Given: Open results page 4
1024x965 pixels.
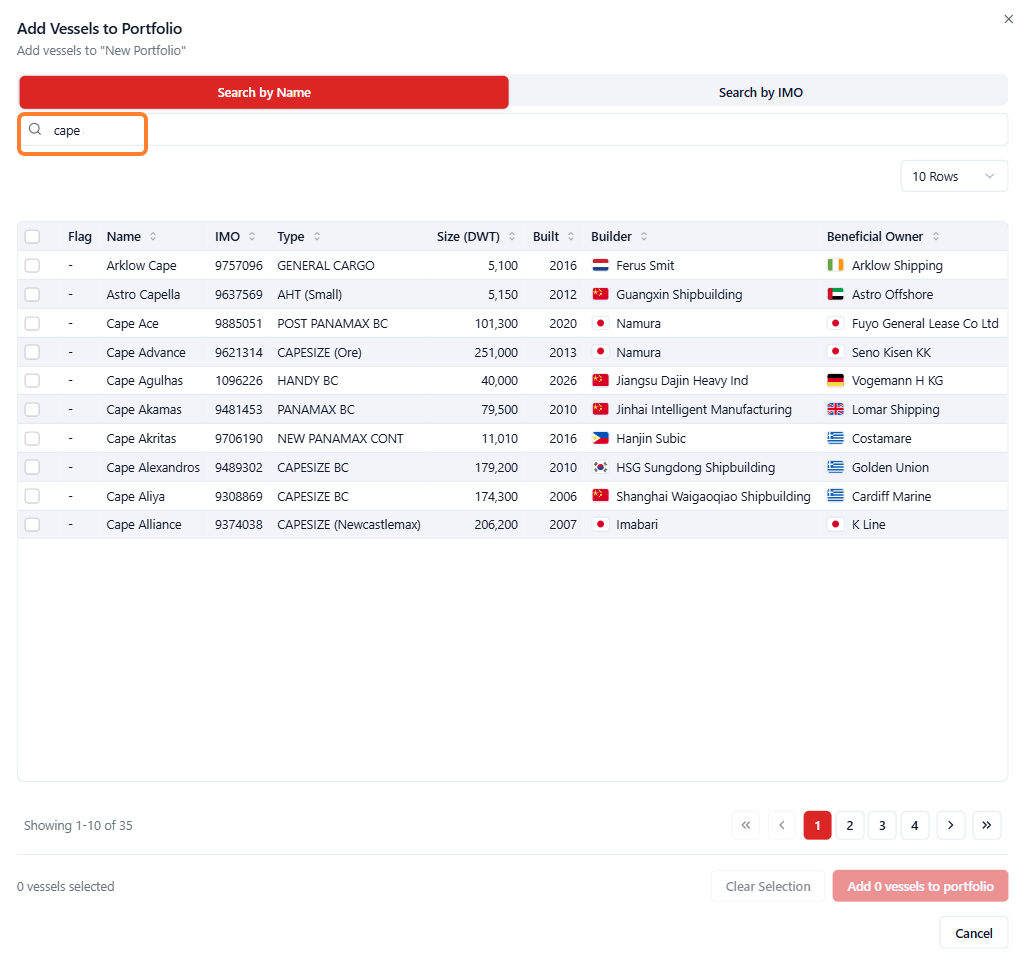Looking at the screenshot, I should (915, 825).
